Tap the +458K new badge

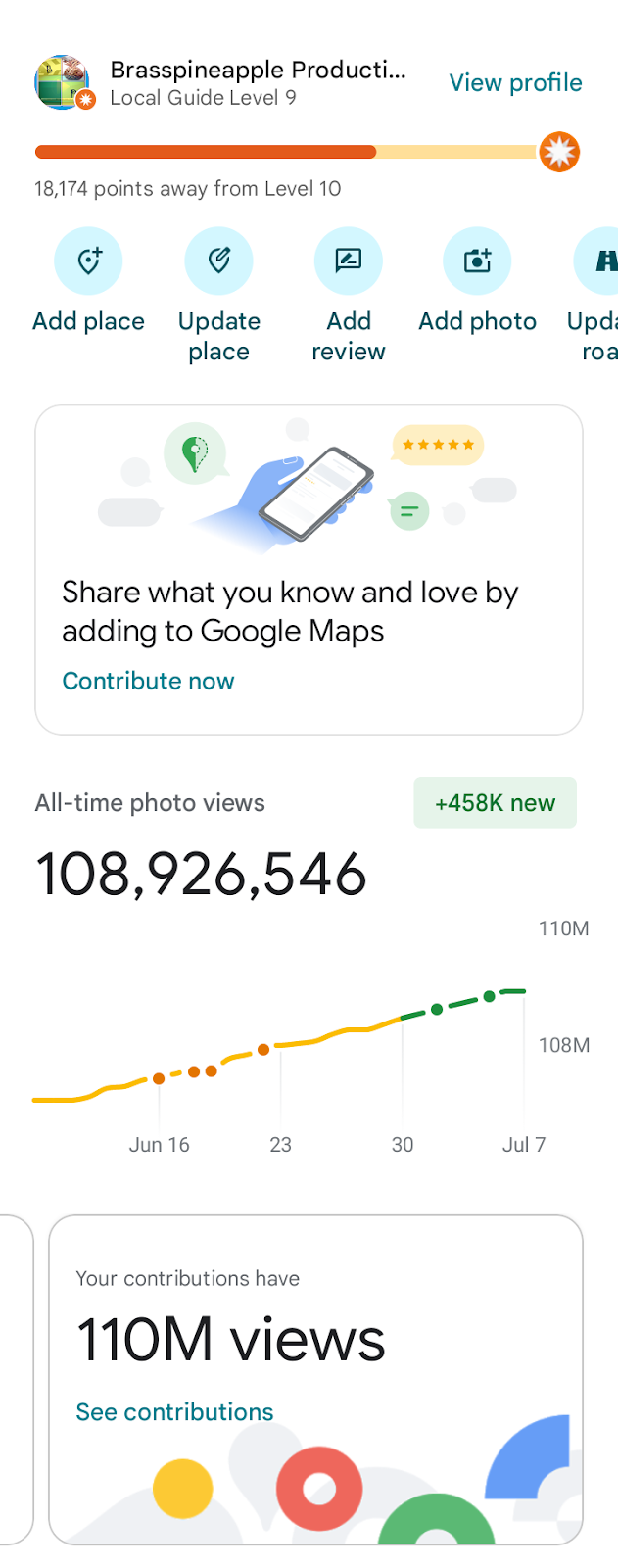(x=495, y=802)
